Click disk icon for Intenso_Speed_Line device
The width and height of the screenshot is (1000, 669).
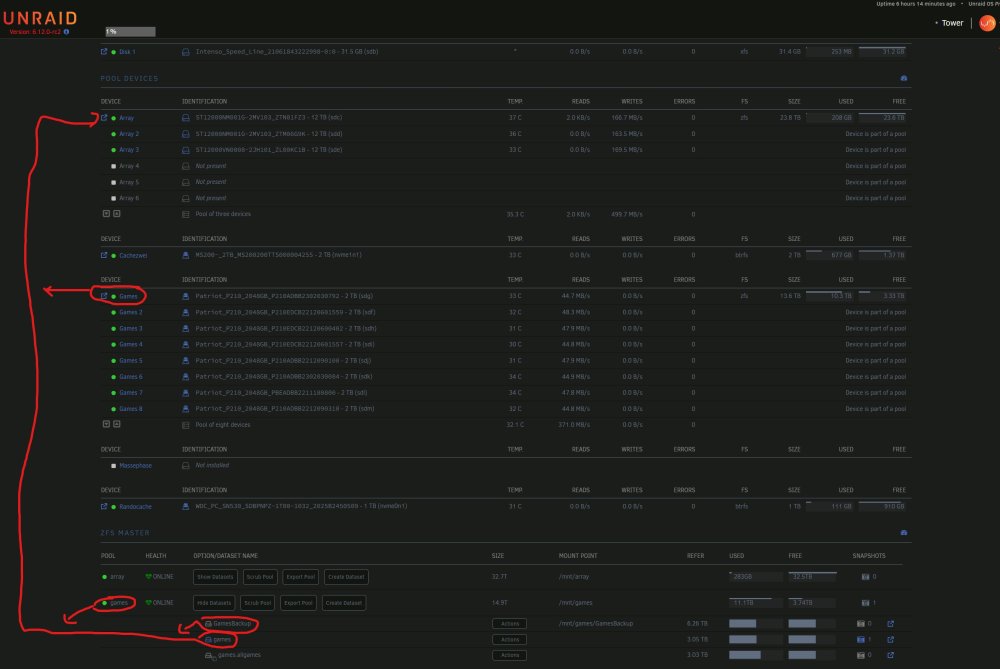click(x=186, y=52)
